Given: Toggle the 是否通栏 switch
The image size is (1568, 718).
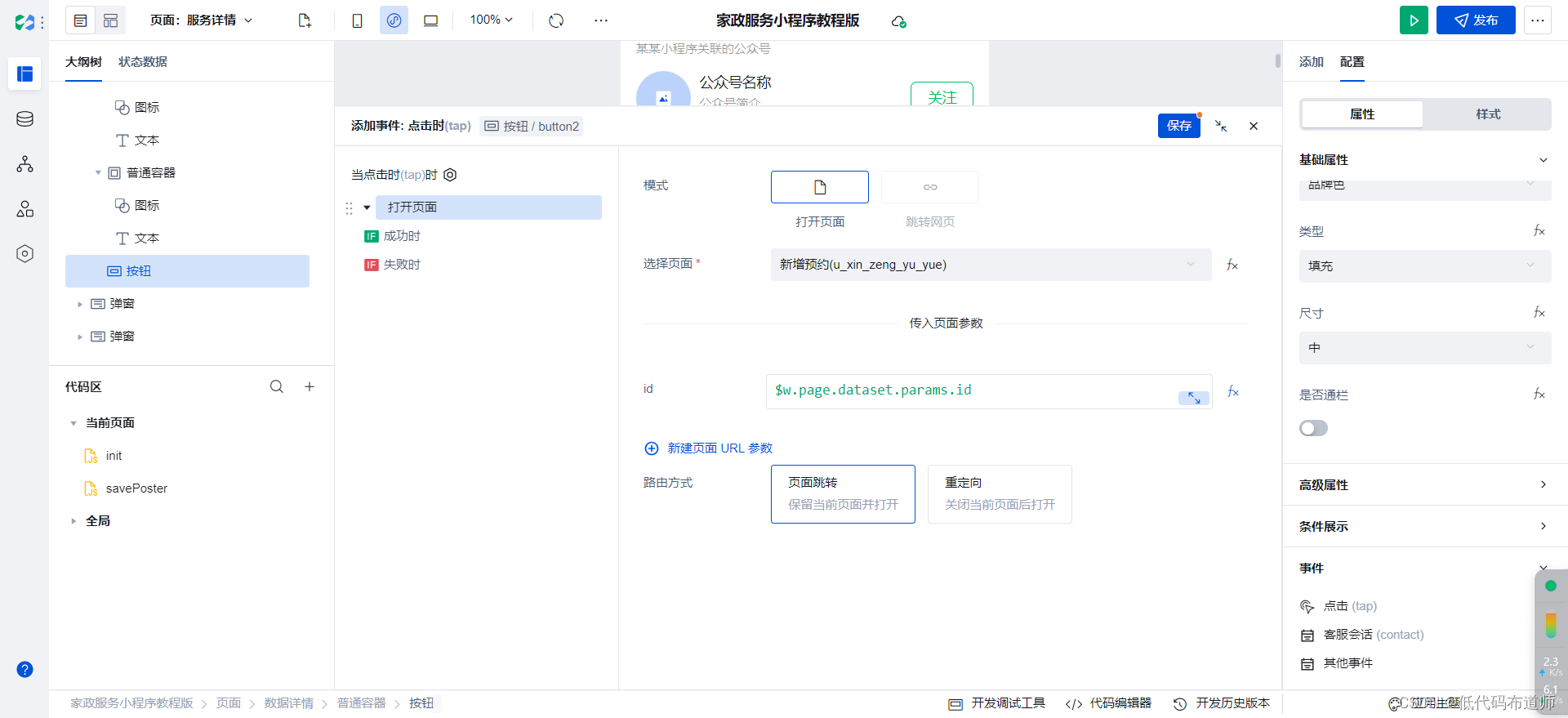Looking at the screenshot, I should pyautogui.click(x=1313, y=428).
